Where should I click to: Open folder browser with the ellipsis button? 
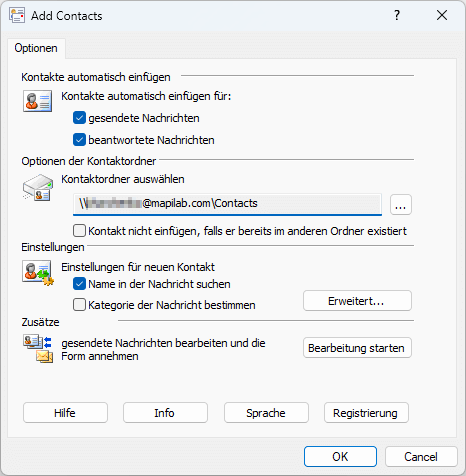pos(401,204)
